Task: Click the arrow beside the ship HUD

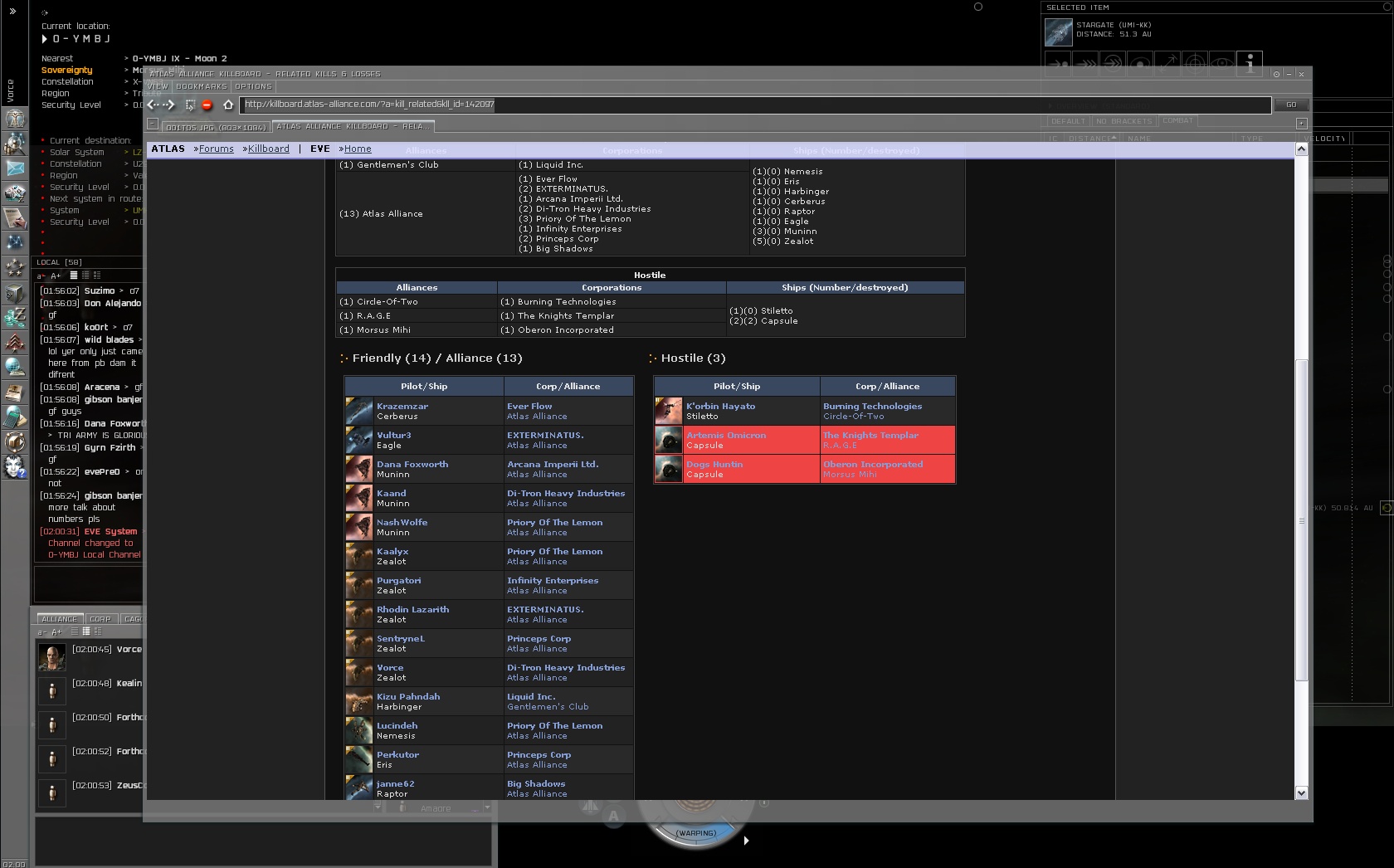Action: point(746,841)
